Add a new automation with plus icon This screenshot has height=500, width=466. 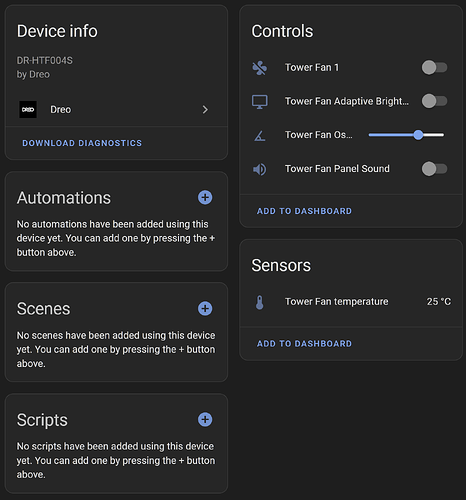coord(205,197)
